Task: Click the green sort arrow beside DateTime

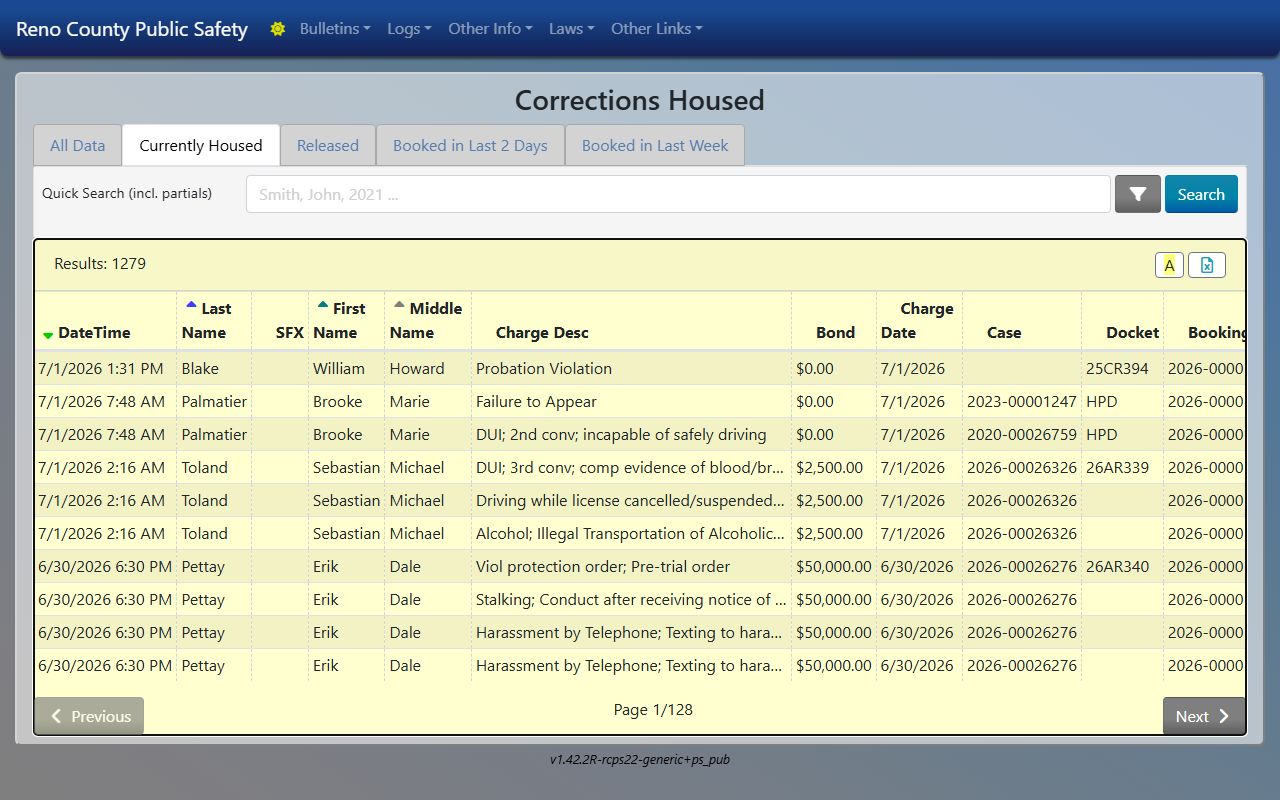Action: coord(48,334)
